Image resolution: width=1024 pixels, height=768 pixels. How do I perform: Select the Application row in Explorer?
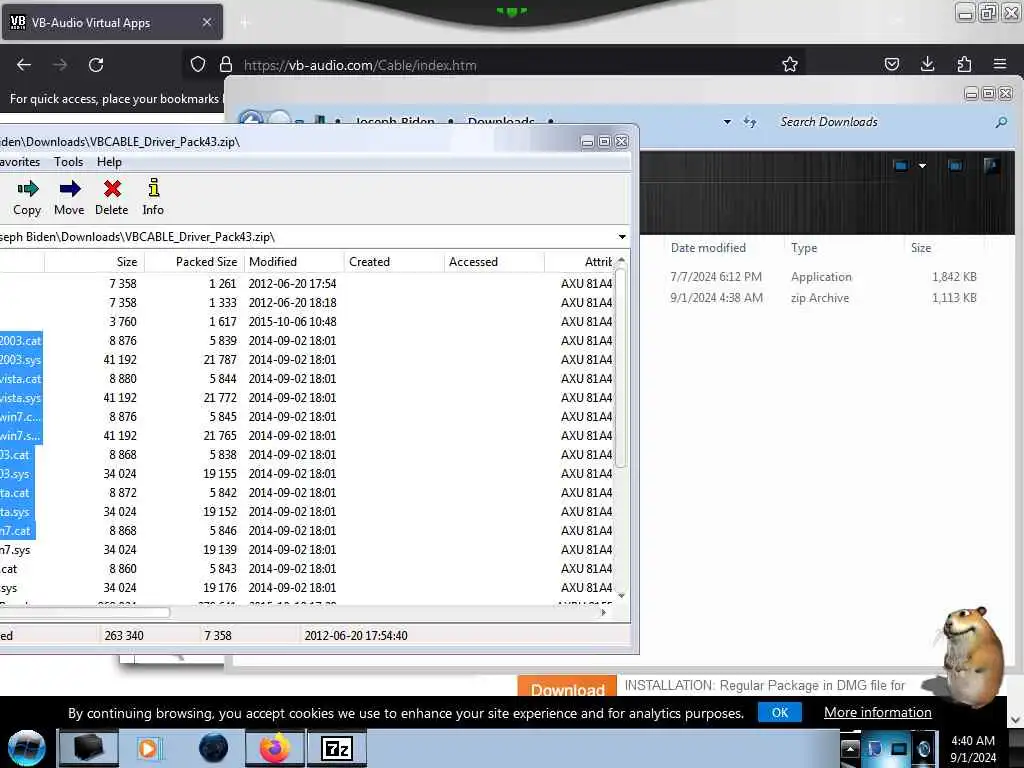point(824,277)
